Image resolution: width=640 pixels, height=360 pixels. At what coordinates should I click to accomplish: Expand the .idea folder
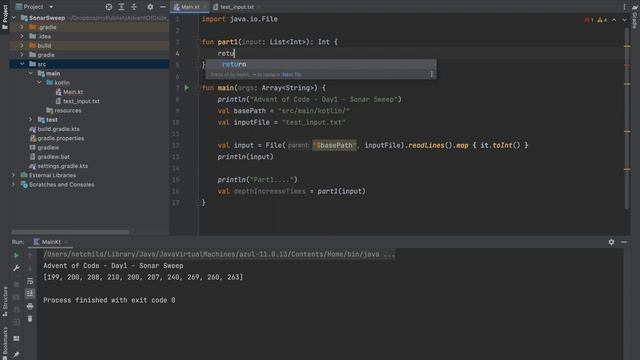click(22, 36)
